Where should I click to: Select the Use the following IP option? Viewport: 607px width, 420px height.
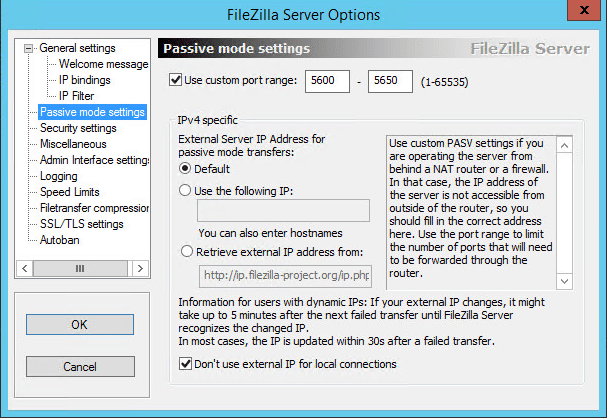point(184,190)
